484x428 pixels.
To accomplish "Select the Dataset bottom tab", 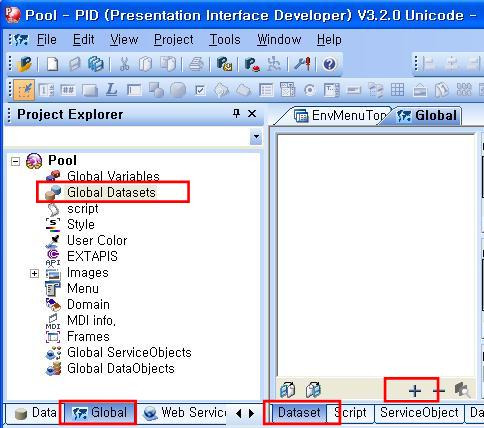I will coord(298,413).
